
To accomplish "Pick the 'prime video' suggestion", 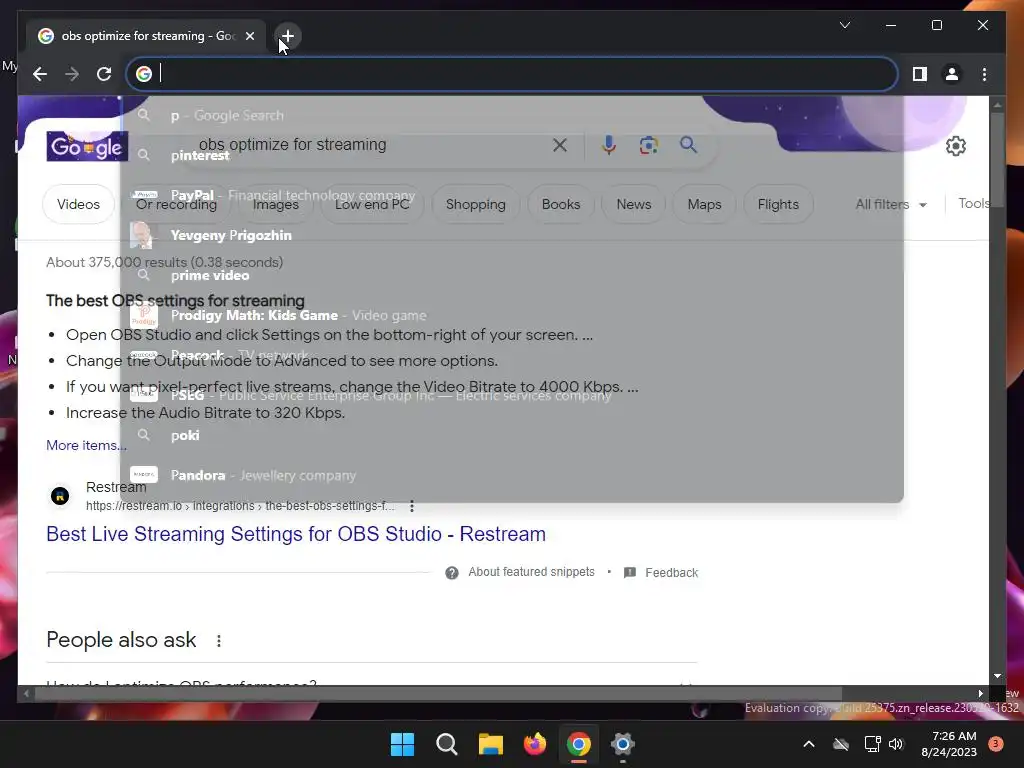I will point(512,275).
